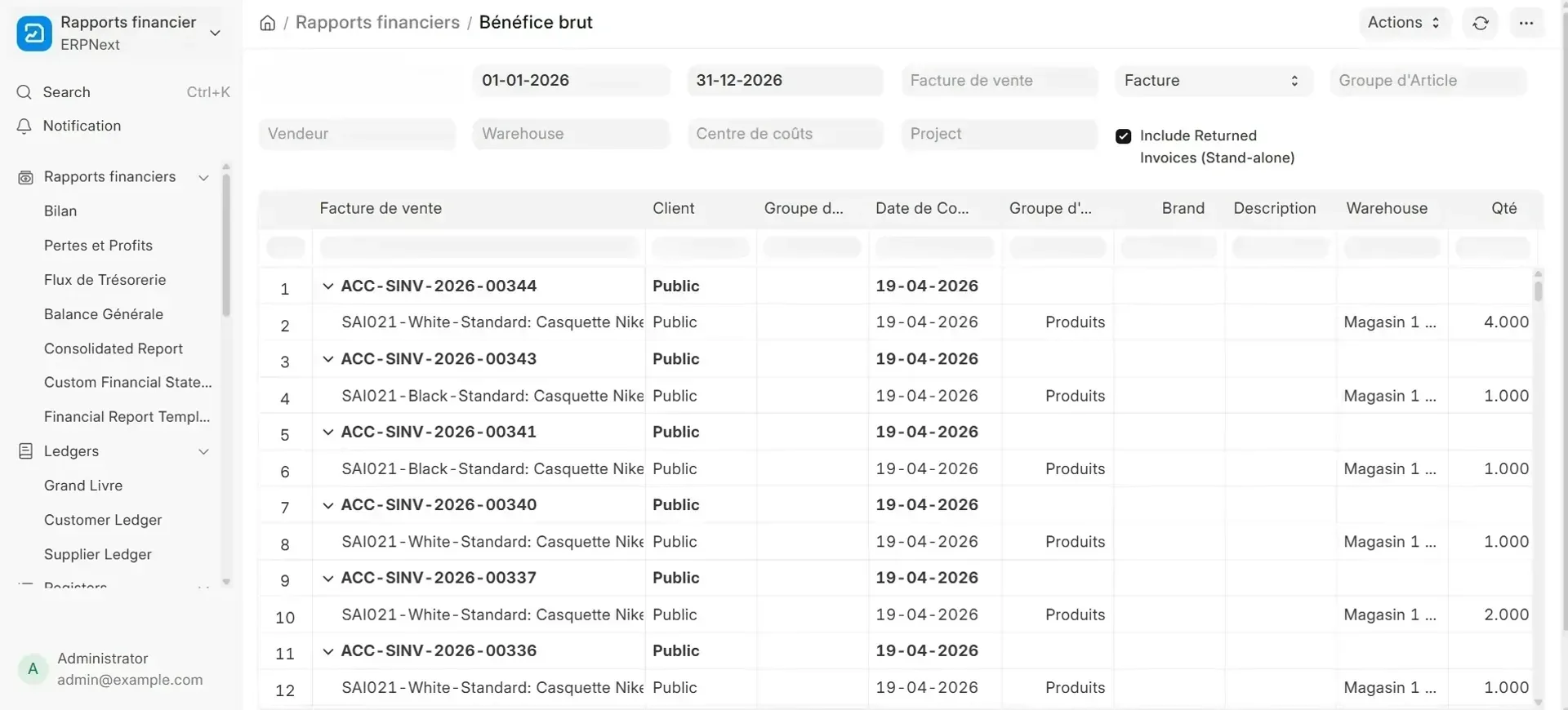This screenshot has width=1568, height=710.
Task: Click the Administrator avatar icon
Action: (33, 669)
